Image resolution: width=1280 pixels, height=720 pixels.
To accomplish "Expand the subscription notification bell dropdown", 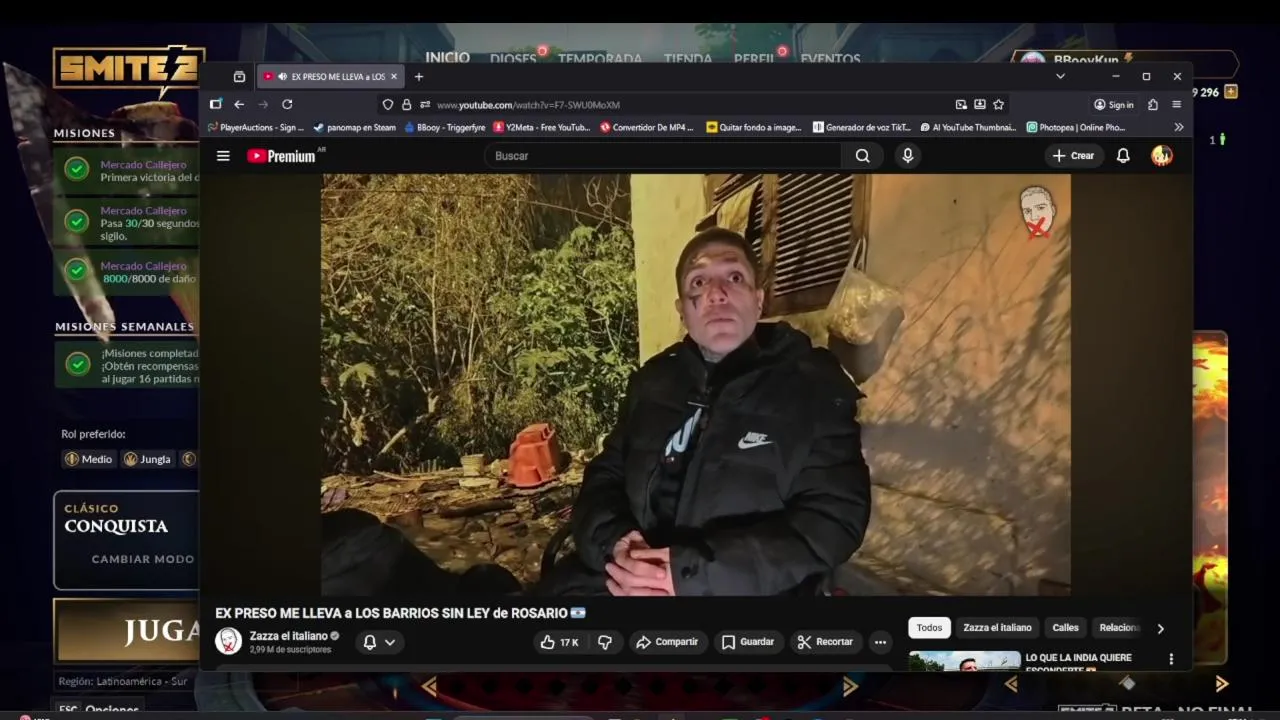I will point(379,642).
